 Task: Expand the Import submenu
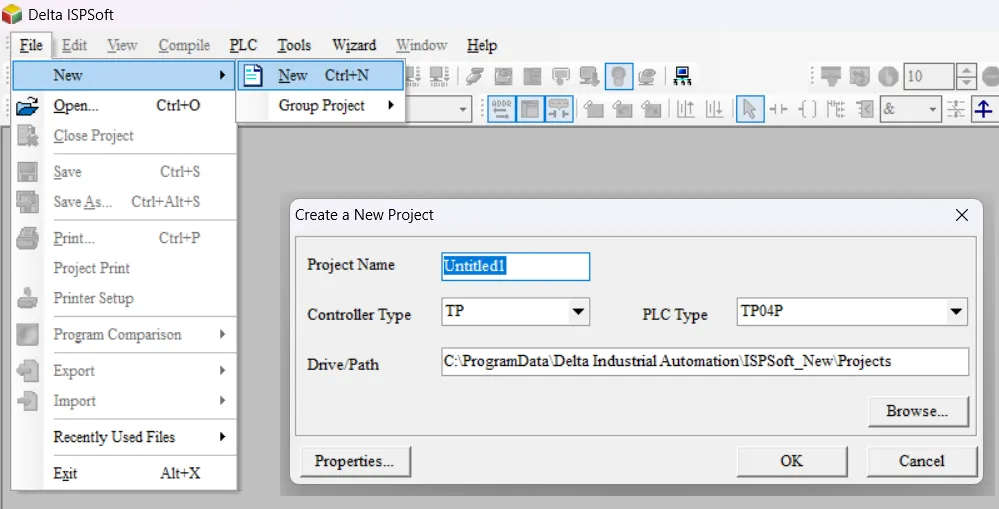coord(124,401)
